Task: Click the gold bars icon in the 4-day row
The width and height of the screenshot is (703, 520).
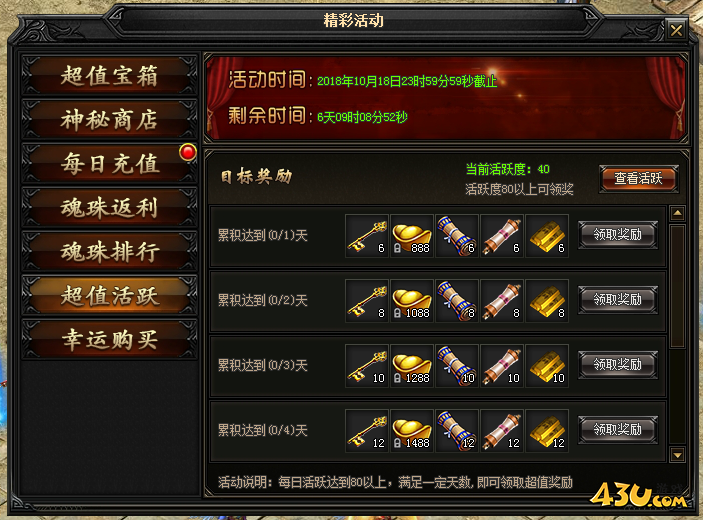Action: point(547,431)
